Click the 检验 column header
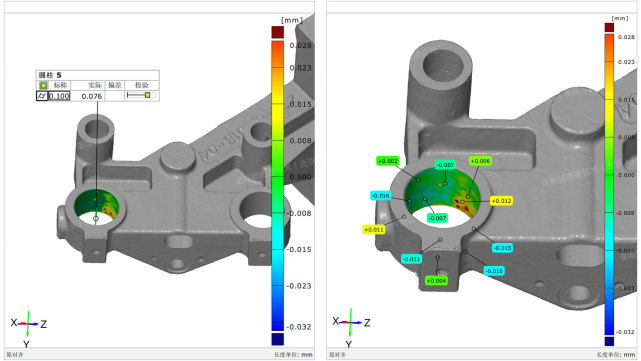641x361 pixels. coord(142,85)
